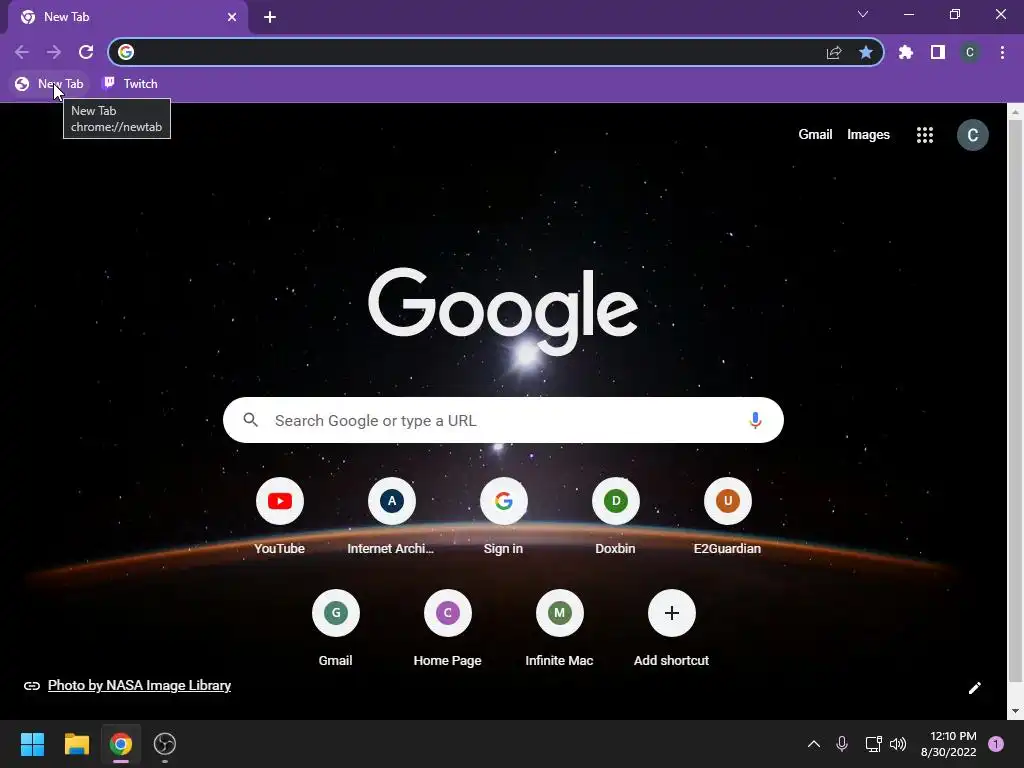Close the New Tab tab
1024x768 pixels.
coord(232,18)
